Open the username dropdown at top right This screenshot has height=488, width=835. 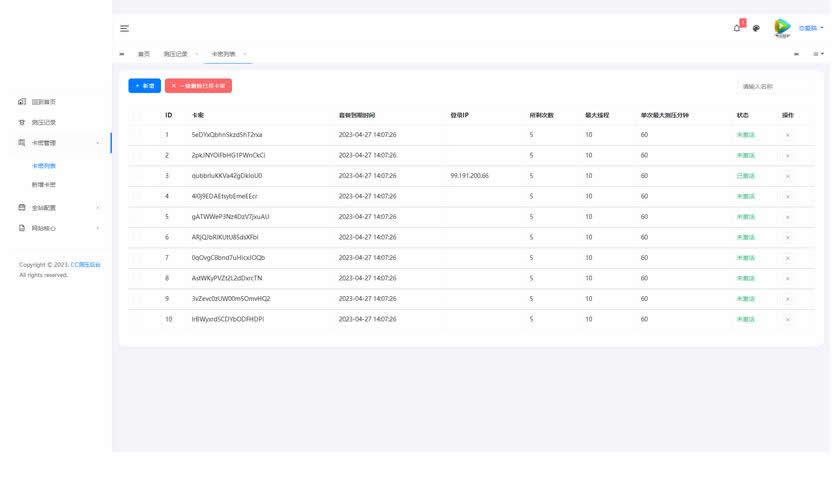[811, 28]
